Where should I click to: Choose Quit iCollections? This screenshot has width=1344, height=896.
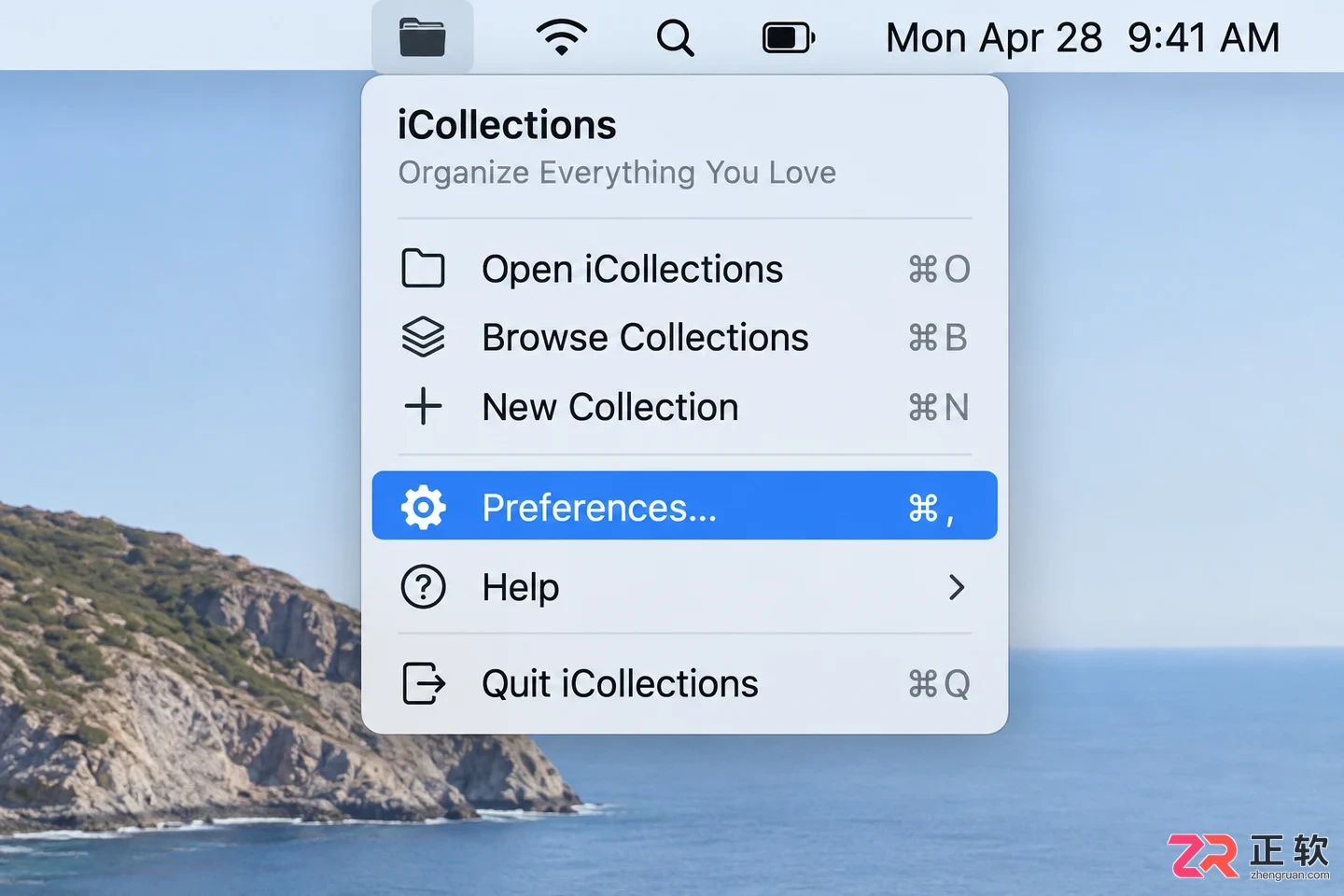click(685, 683)
